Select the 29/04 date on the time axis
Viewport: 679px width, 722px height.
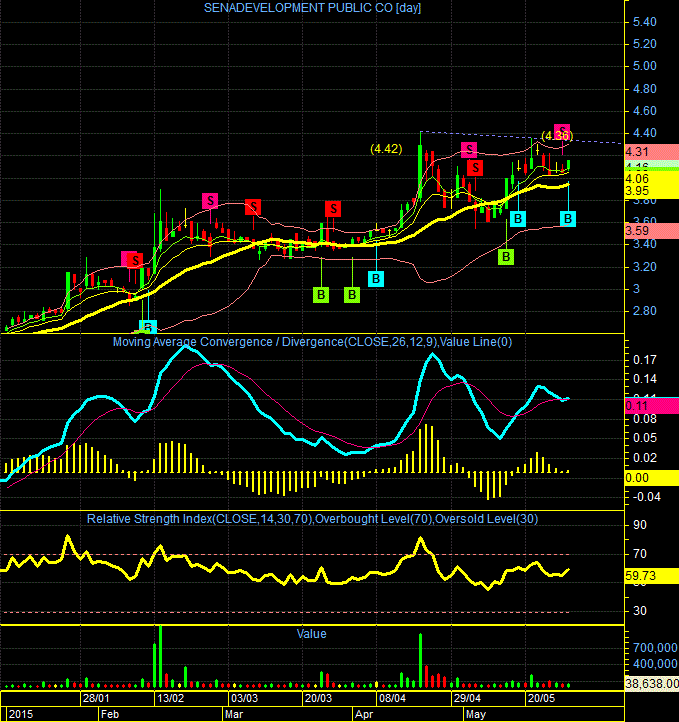(x=467, y=698)
